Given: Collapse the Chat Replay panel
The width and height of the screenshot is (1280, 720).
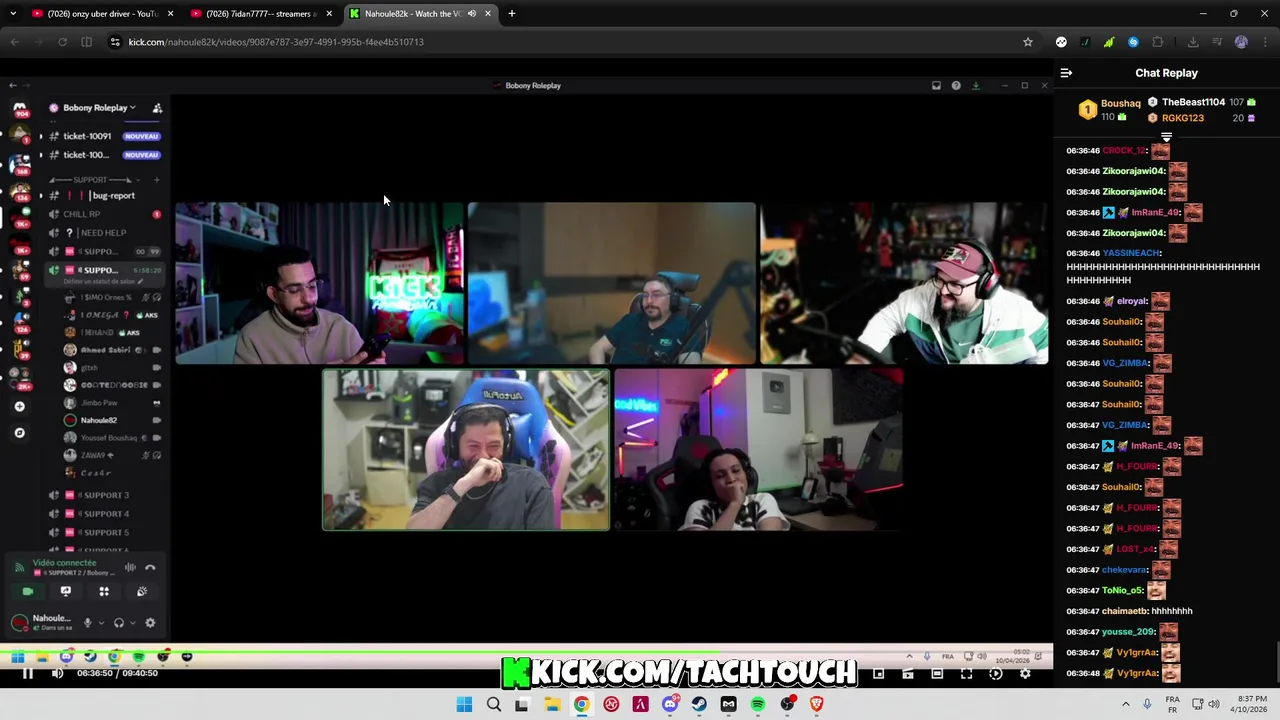Looking at the screenshot, I should [1066, 73].
